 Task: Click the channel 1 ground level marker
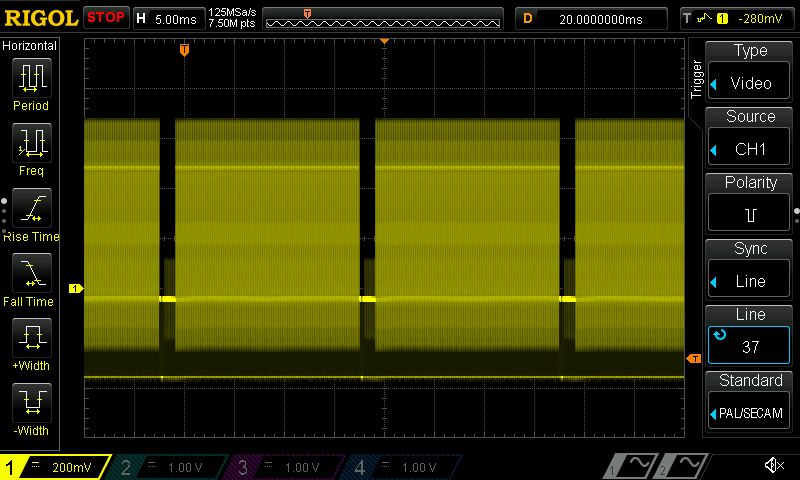coord(76,289)
